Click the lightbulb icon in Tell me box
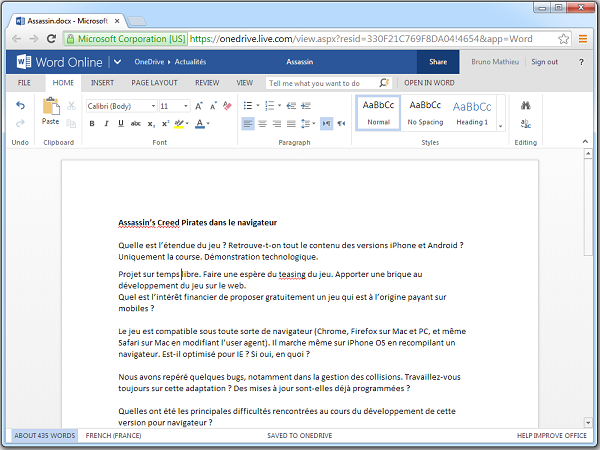The height and width of the screenshot is (450, 600). pyautogui.click(x=384, y=83)
